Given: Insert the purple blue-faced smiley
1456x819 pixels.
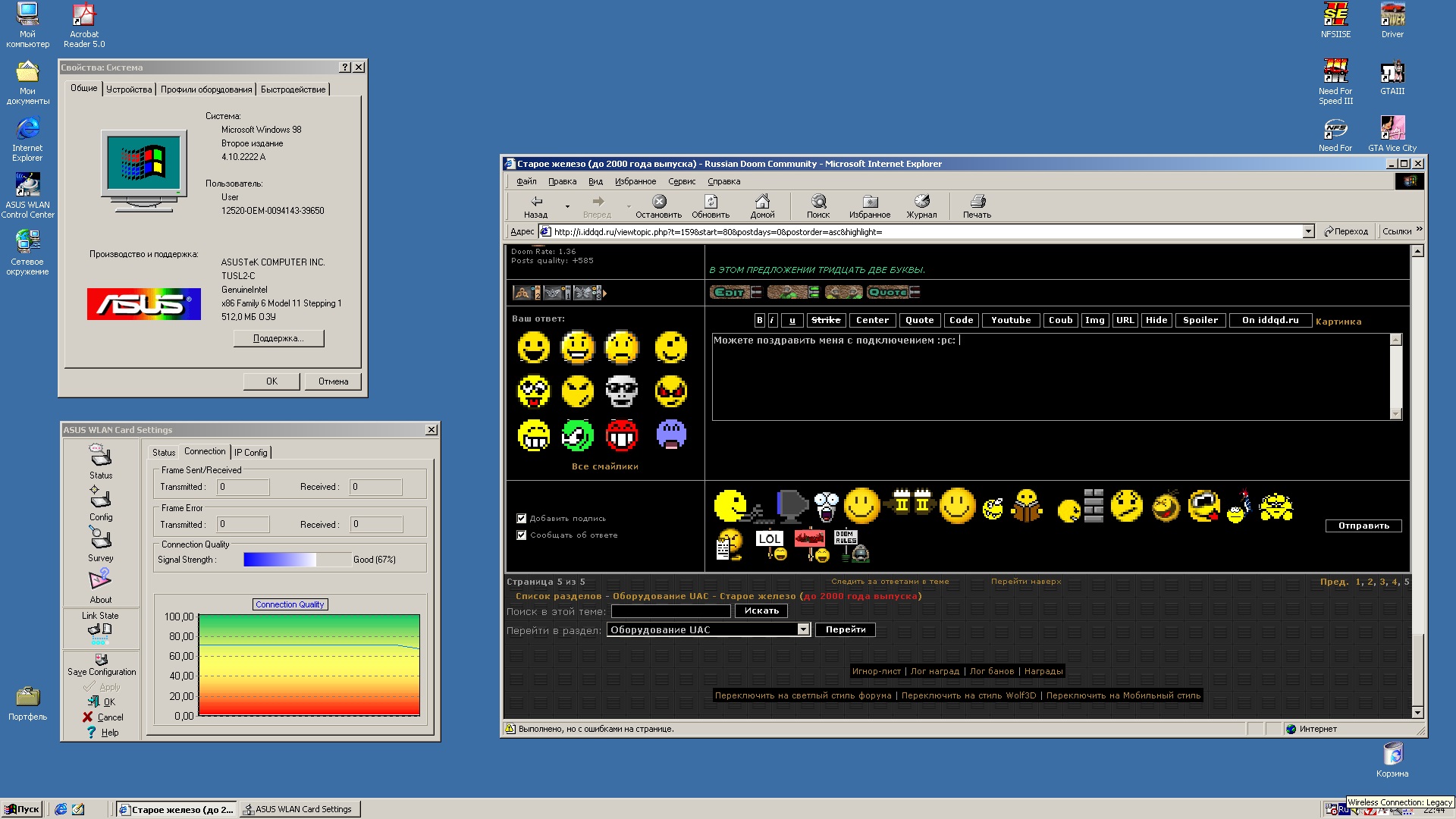Looking at the screenshot, I should tap(671, 435).
